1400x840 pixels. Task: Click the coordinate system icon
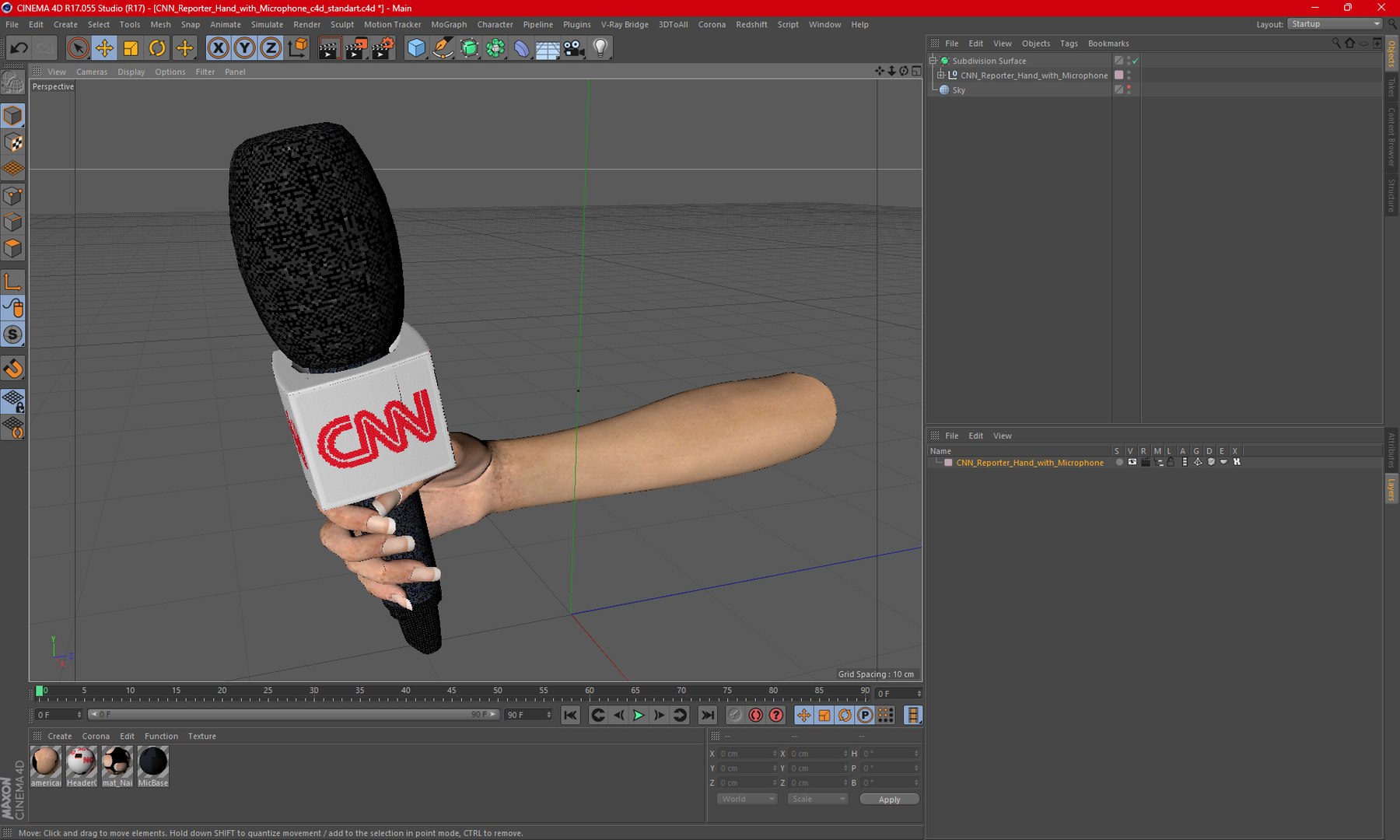tap(297, 48)
